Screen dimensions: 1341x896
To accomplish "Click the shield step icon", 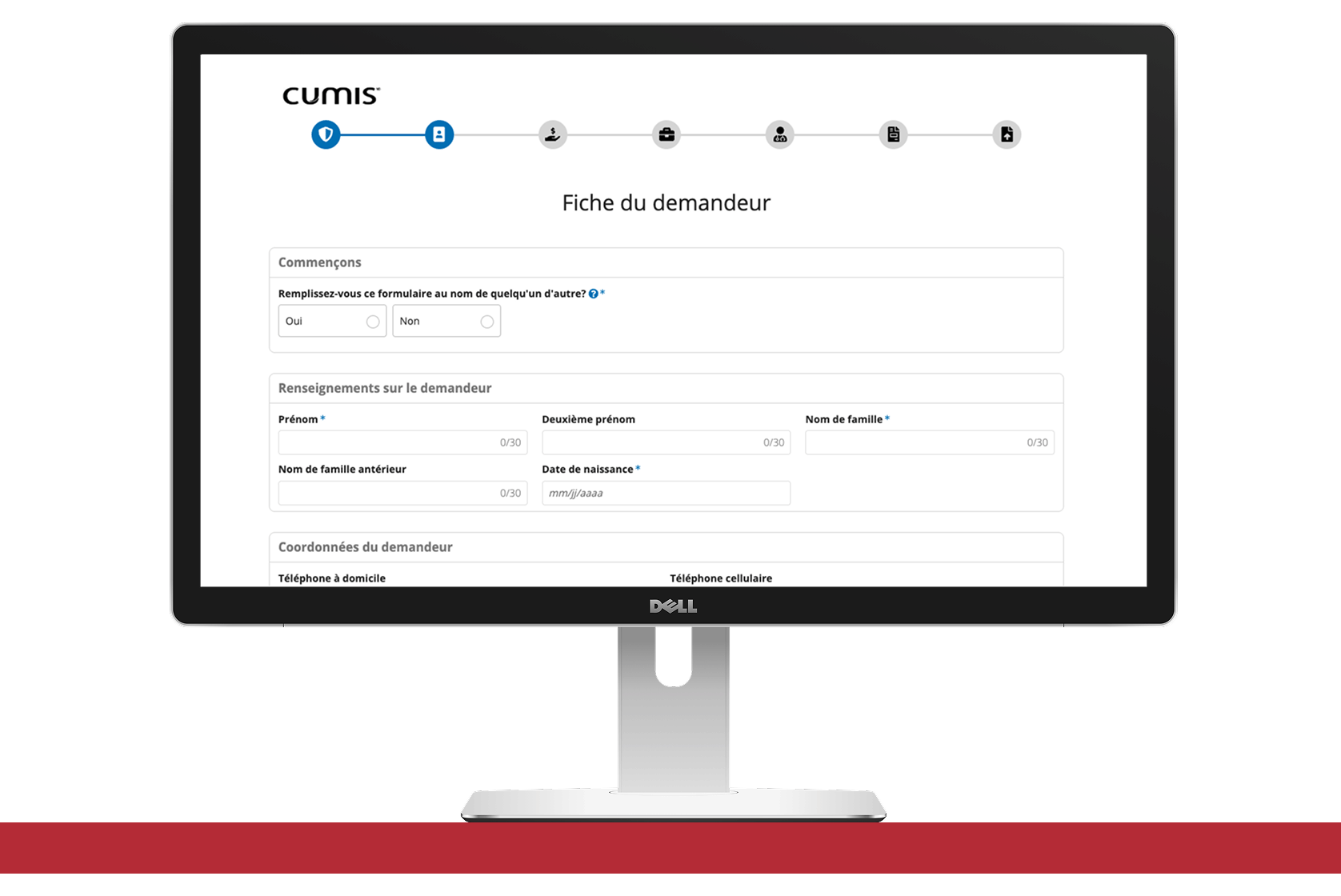I will pyautogui.click(x=326, y=134).
